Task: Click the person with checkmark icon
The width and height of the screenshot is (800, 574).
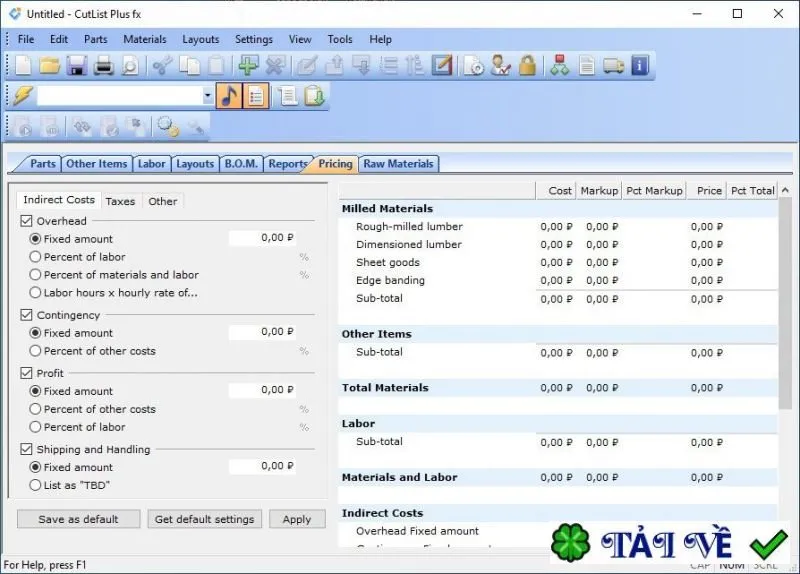Action: pyautogui.click(x=501, y=66)
